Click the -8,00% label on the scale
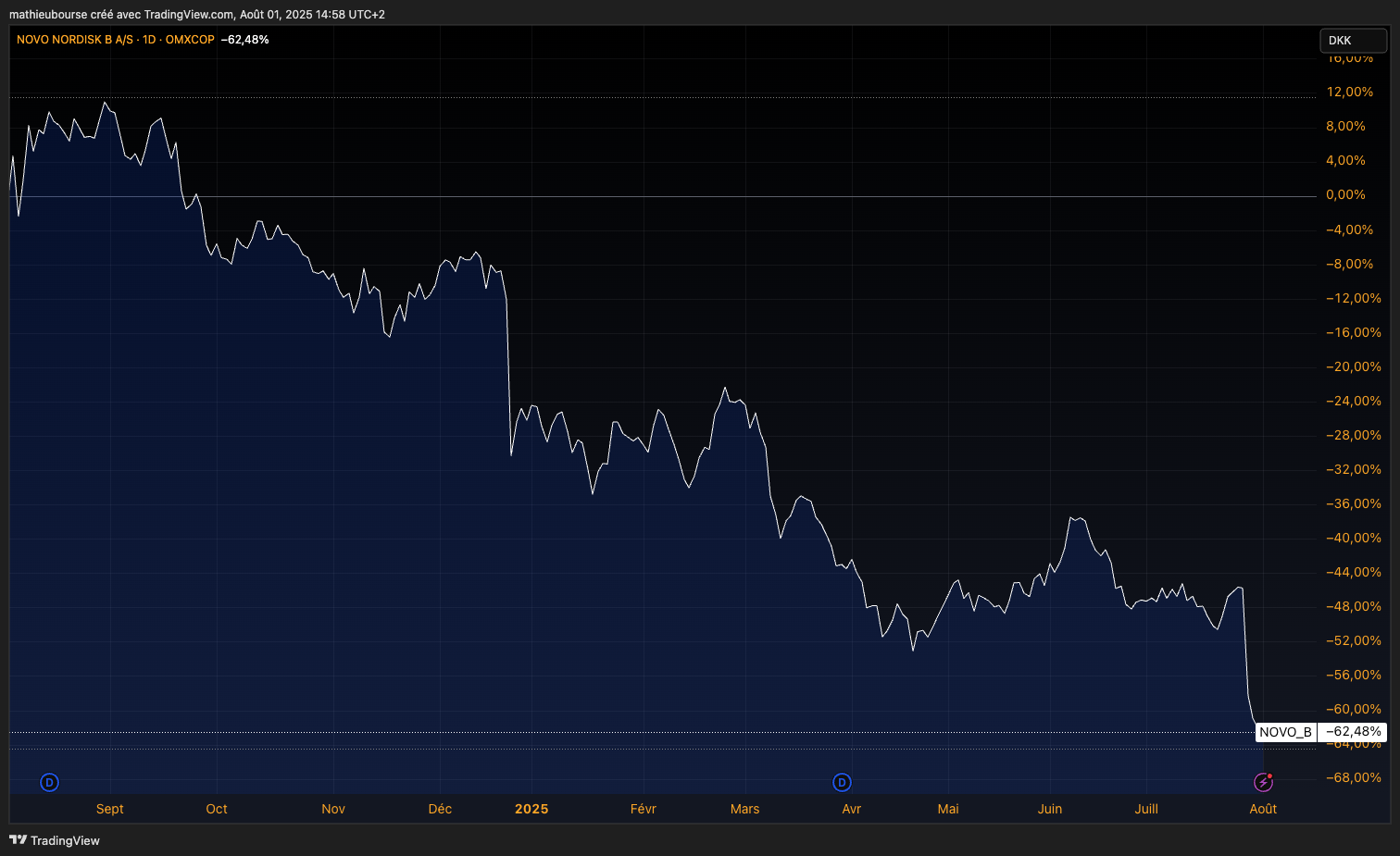The image size is (1400, 856). [1350, 264]
